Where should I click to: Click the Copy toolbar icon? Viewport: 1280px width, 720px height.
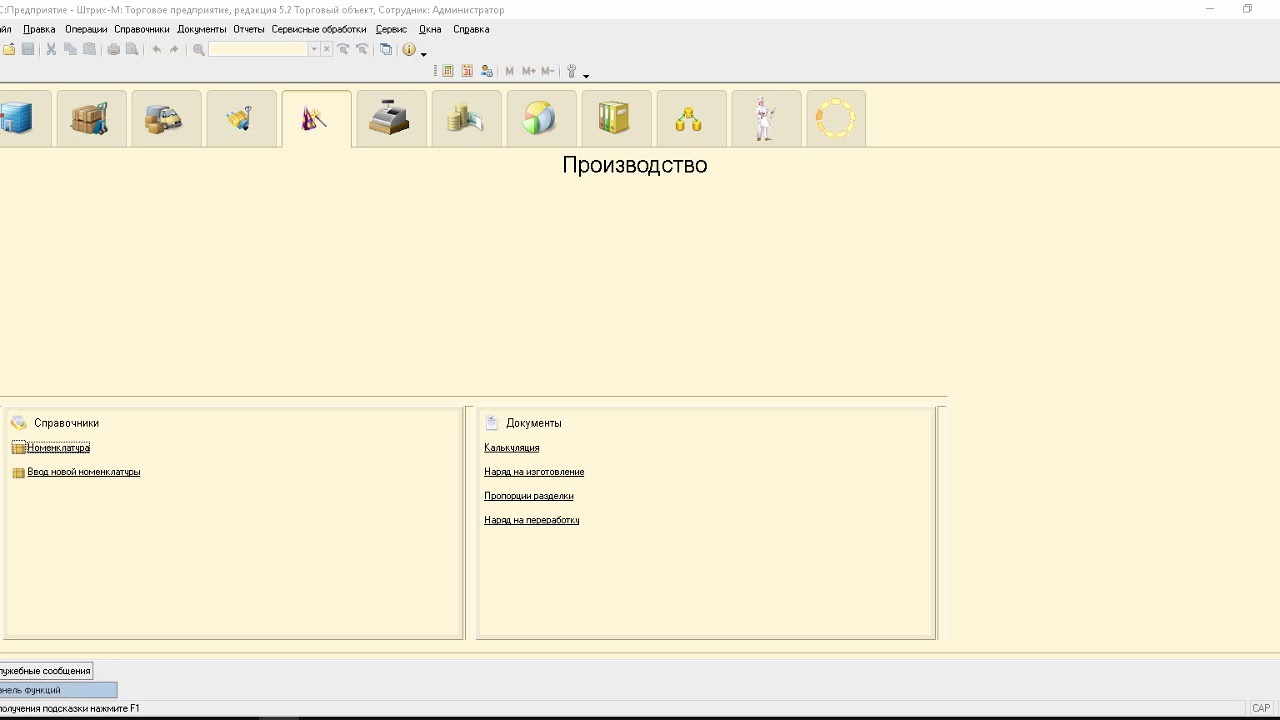[x=70, y=49]
